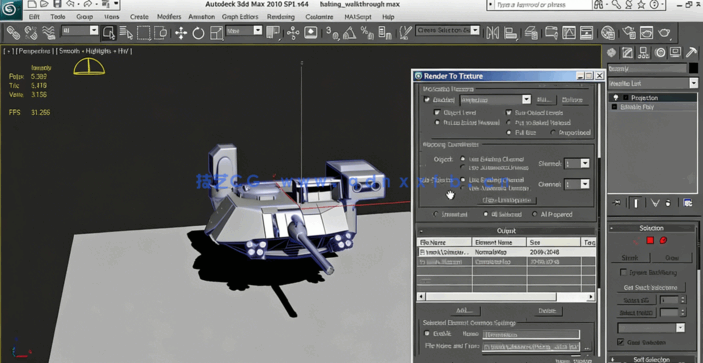Activate the Select and Scale tool
Screen dimensions: 703x363
(216, 33)
